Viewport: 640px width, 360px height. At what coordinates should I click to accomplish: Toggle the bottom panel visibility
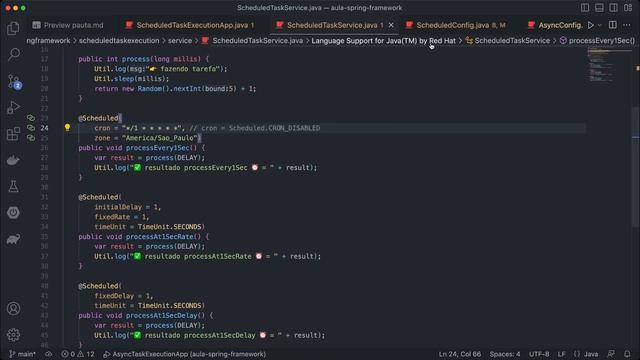pyautogui.click(x=599, y=8)
